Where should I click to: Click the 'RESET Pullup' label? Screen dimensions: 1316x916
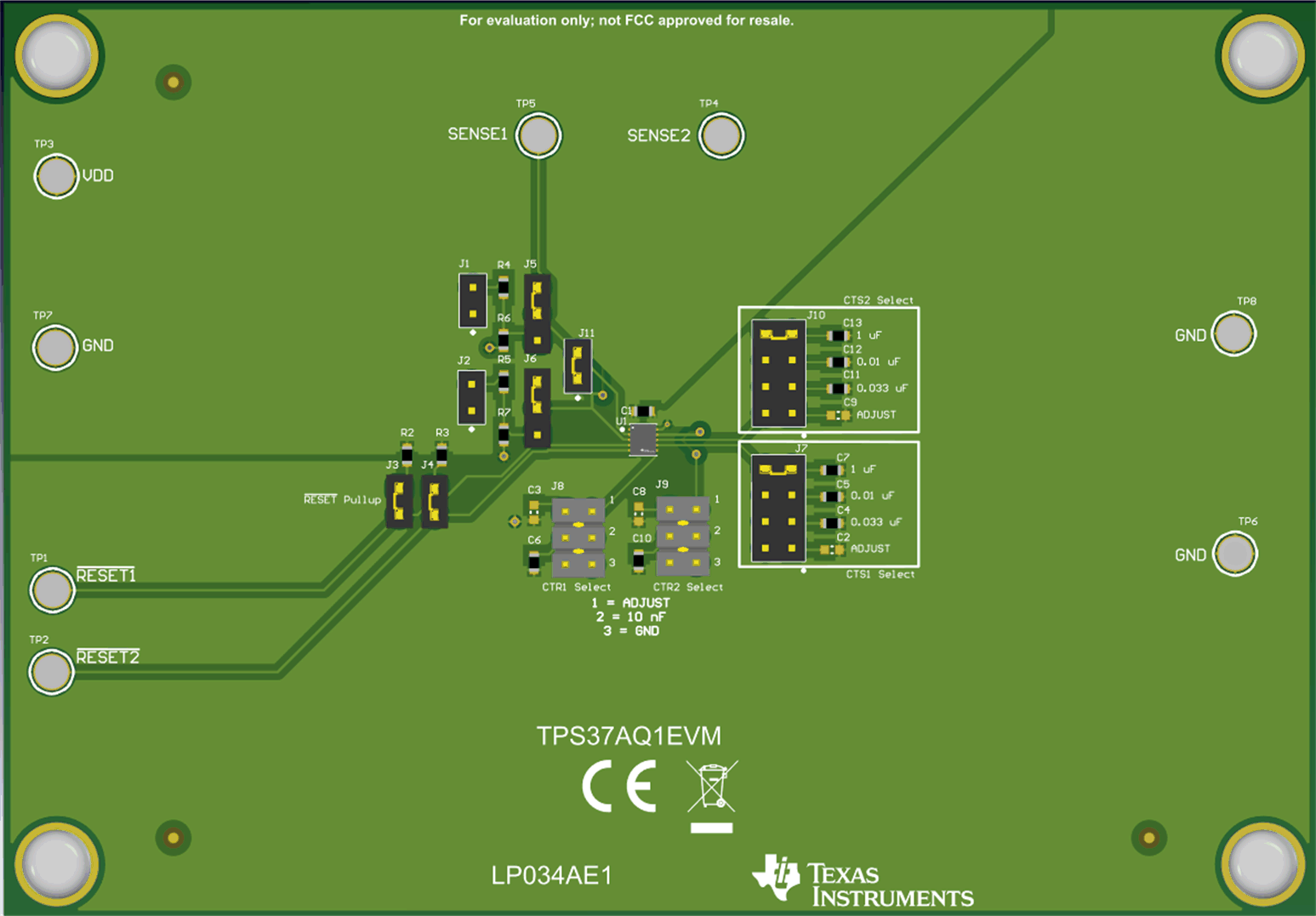342,499
